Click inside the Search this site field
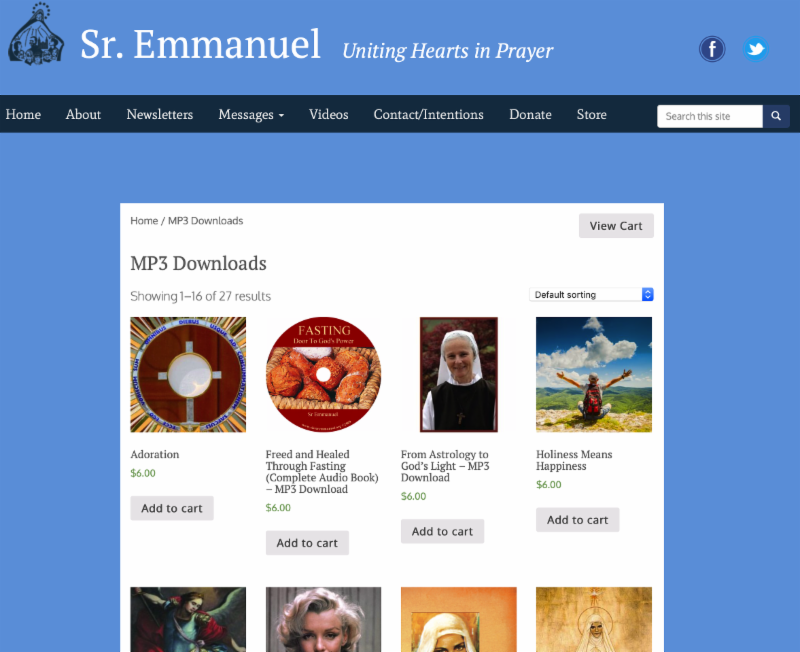The height and width of the screenshot is (652, 800). coord(710,116)
